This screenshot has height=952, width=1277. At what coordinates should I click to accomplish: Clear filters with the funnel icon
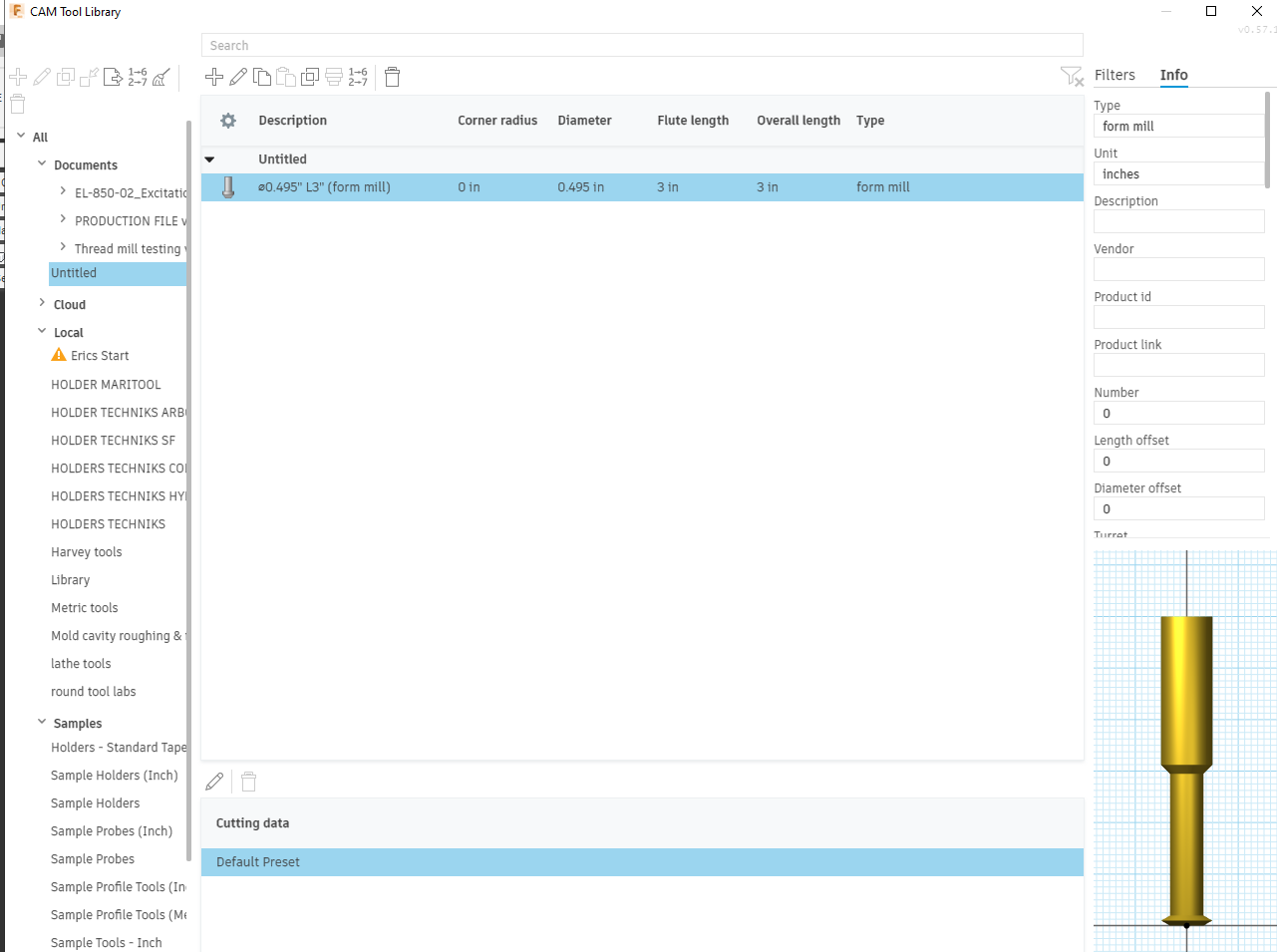pos(1072,77)
